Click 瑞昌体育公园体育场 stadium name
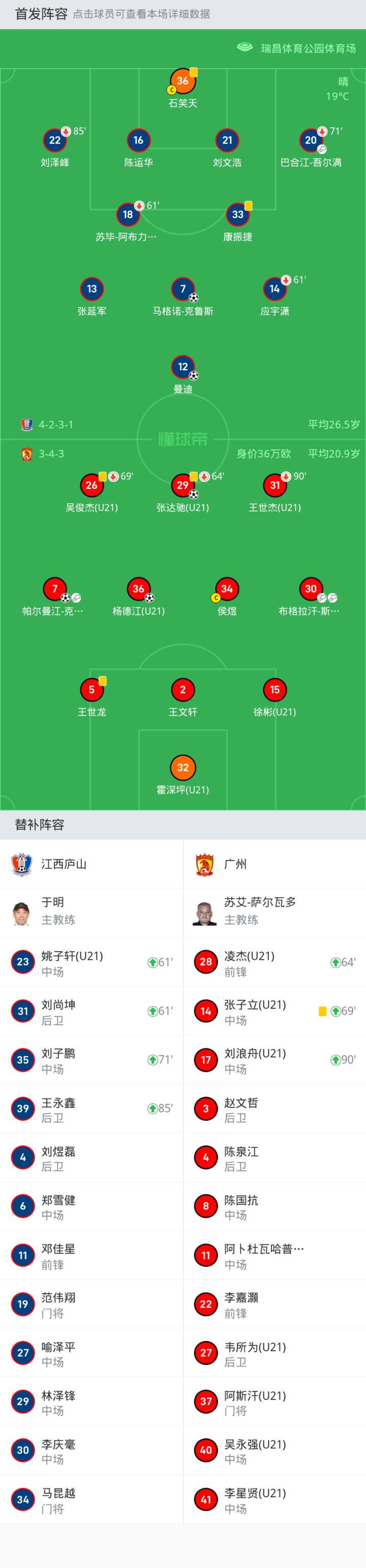 [x=308, y=49]
